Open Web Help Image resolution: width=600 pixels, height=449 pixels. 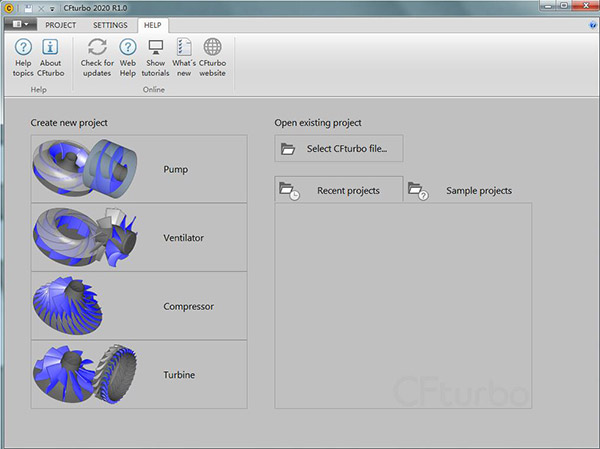128,57
